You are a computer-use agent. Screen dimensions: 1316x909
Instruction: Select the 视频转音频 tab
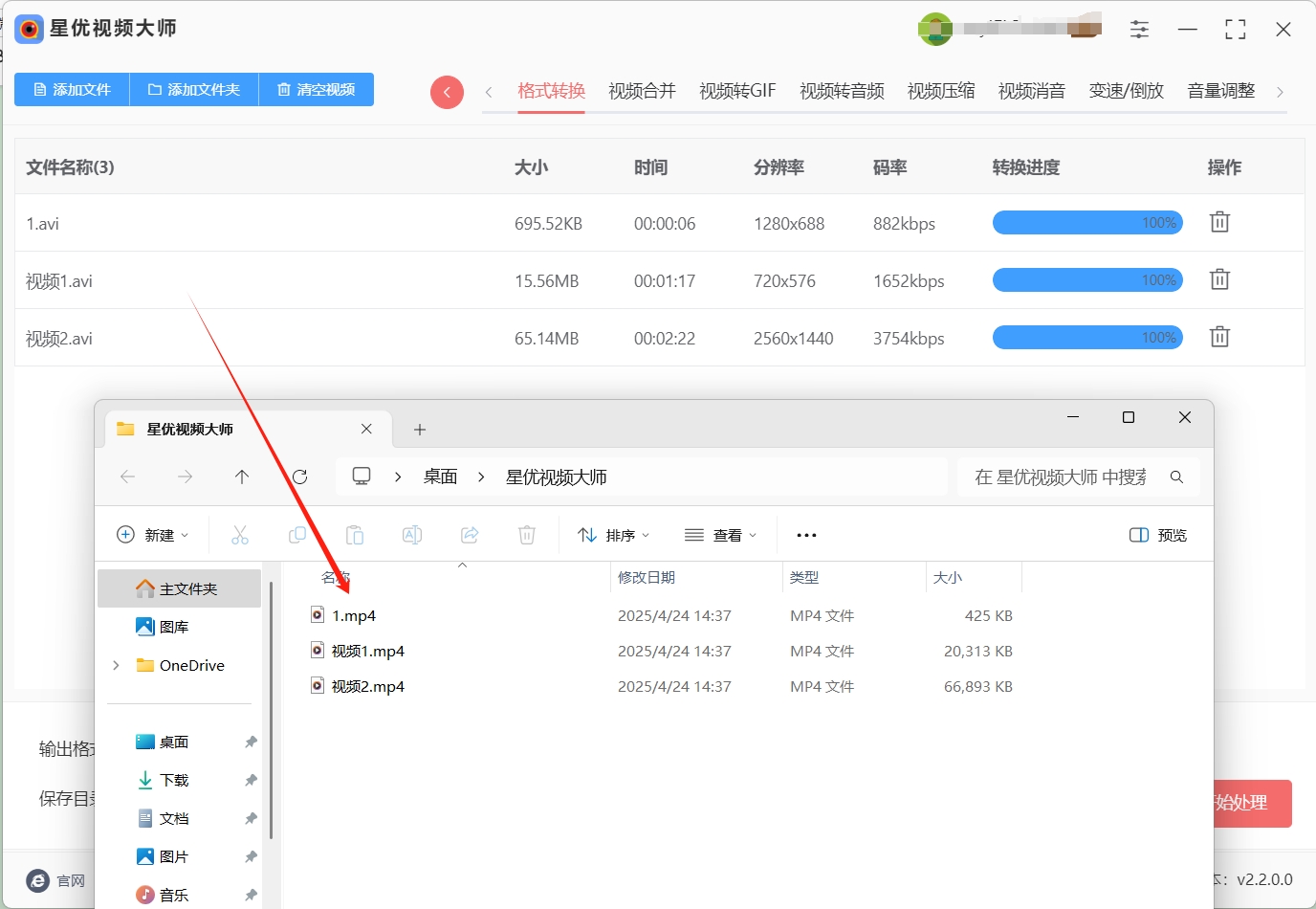tap(842, 91)
